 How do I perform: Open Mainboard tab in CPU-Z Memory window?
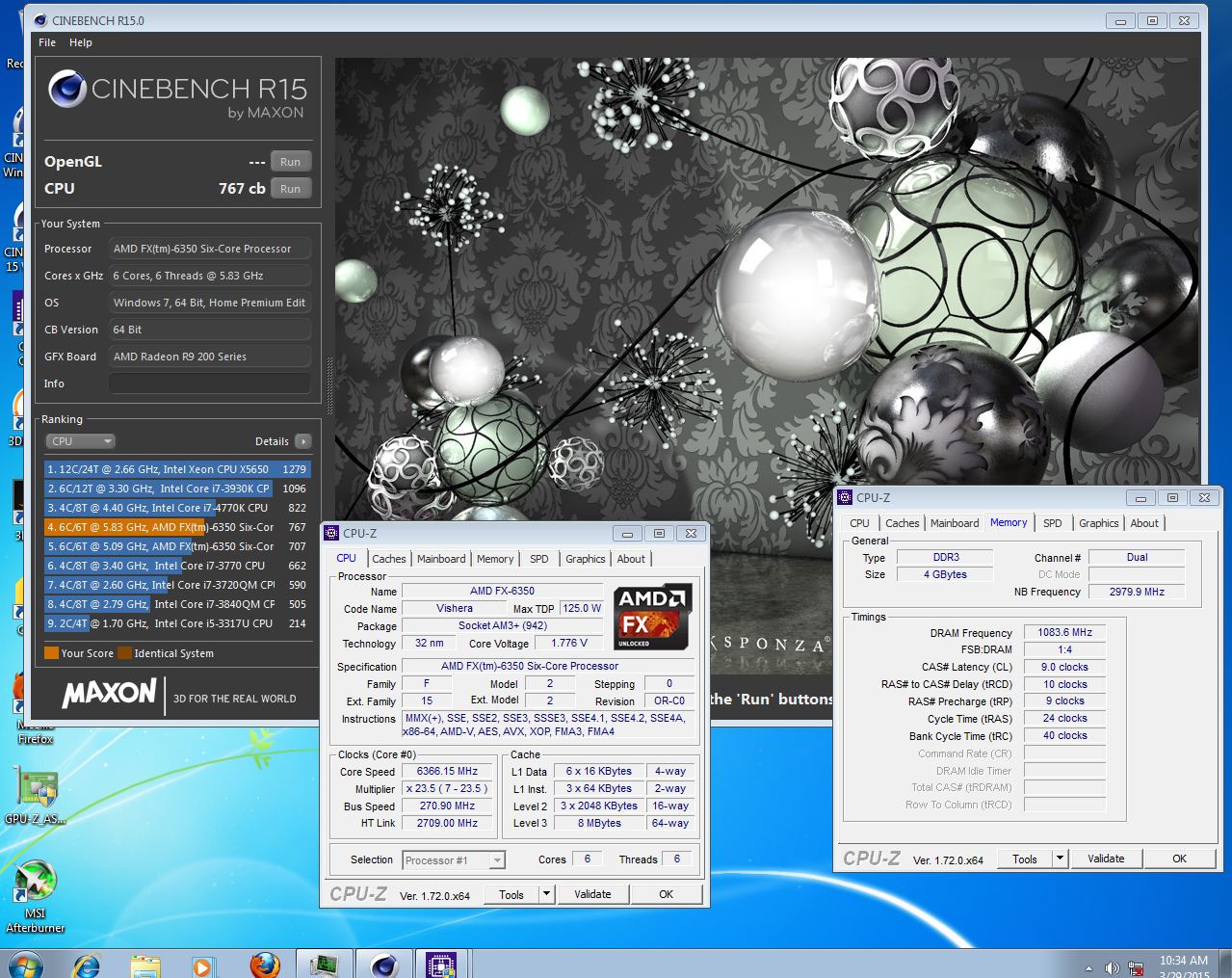click(x=955, y=523)
